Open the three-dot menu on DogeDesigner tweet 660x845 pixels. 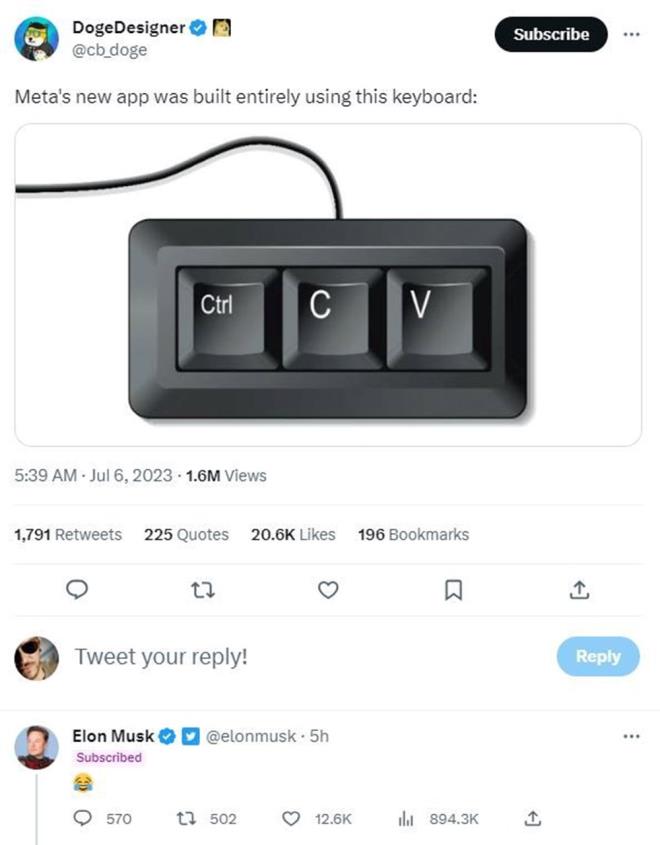pyautogui.click(x=630, y=34)
